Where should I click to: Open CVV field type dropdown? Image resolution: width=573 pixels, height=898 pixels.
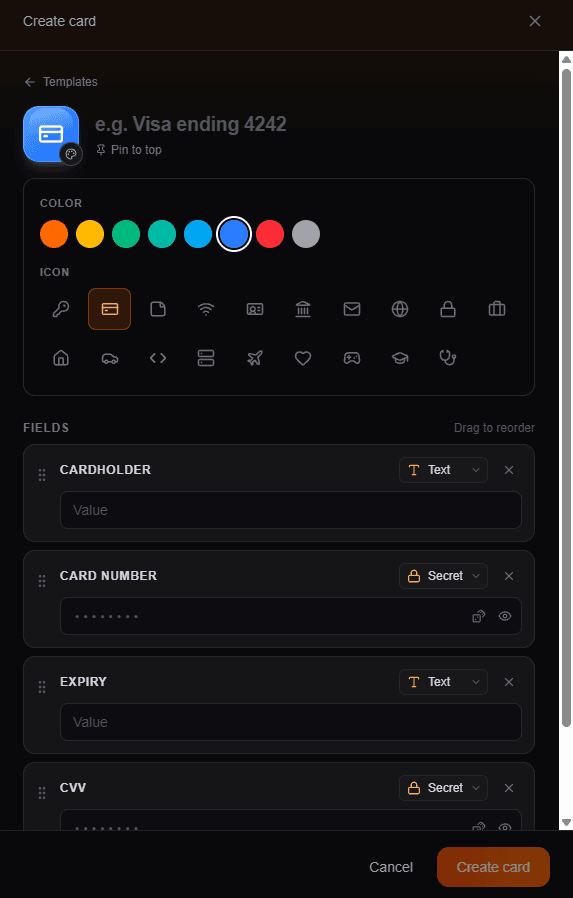coord(443,787)
